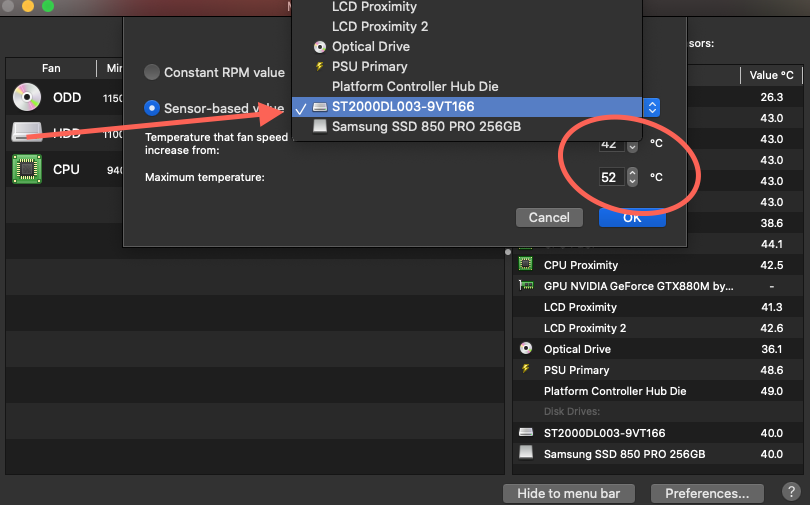Click the Cancel button
The image size is (810, 505).
coord(549,217)
